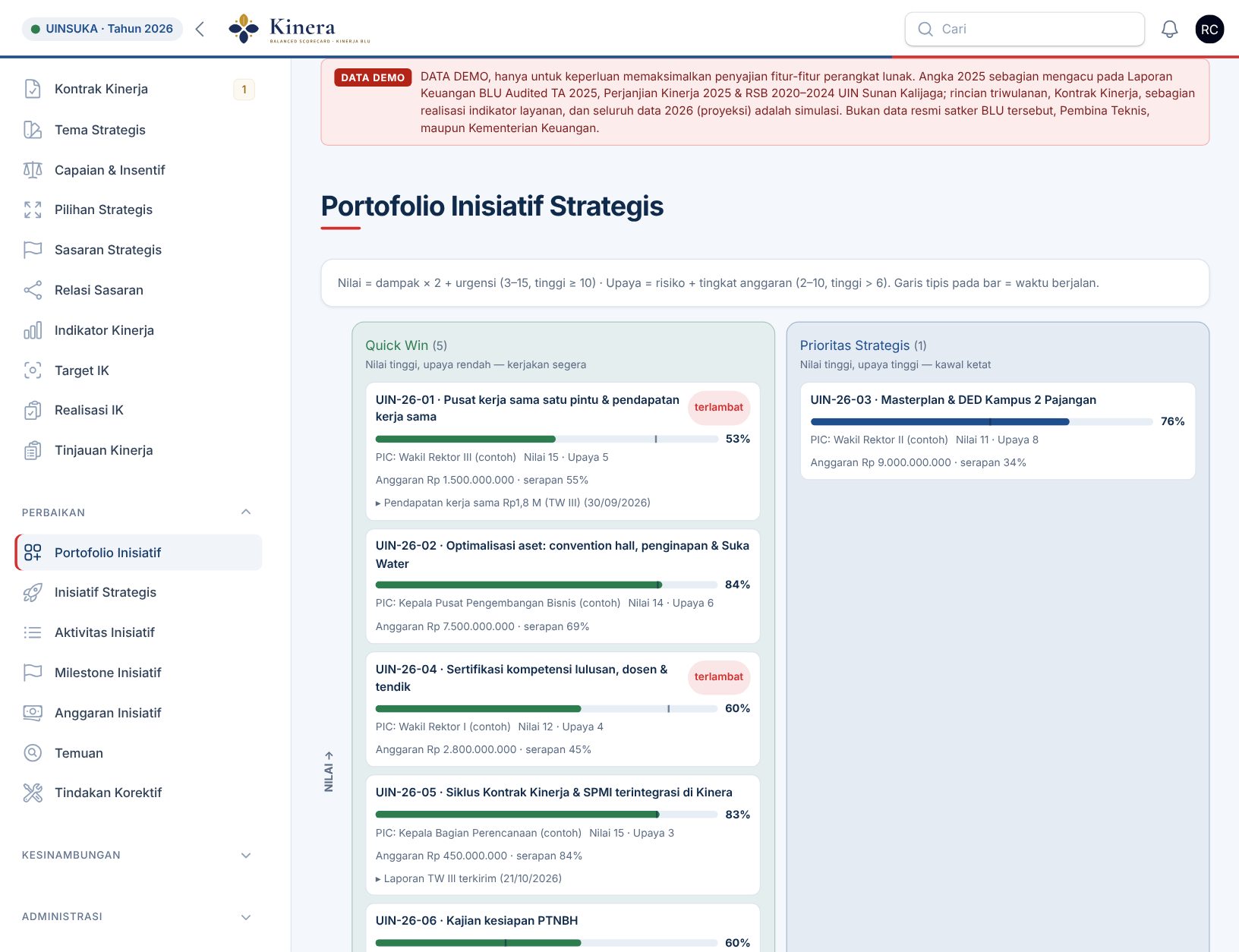Click the Kinera logo
The image size is (1239, 952).
pos(300,29)
